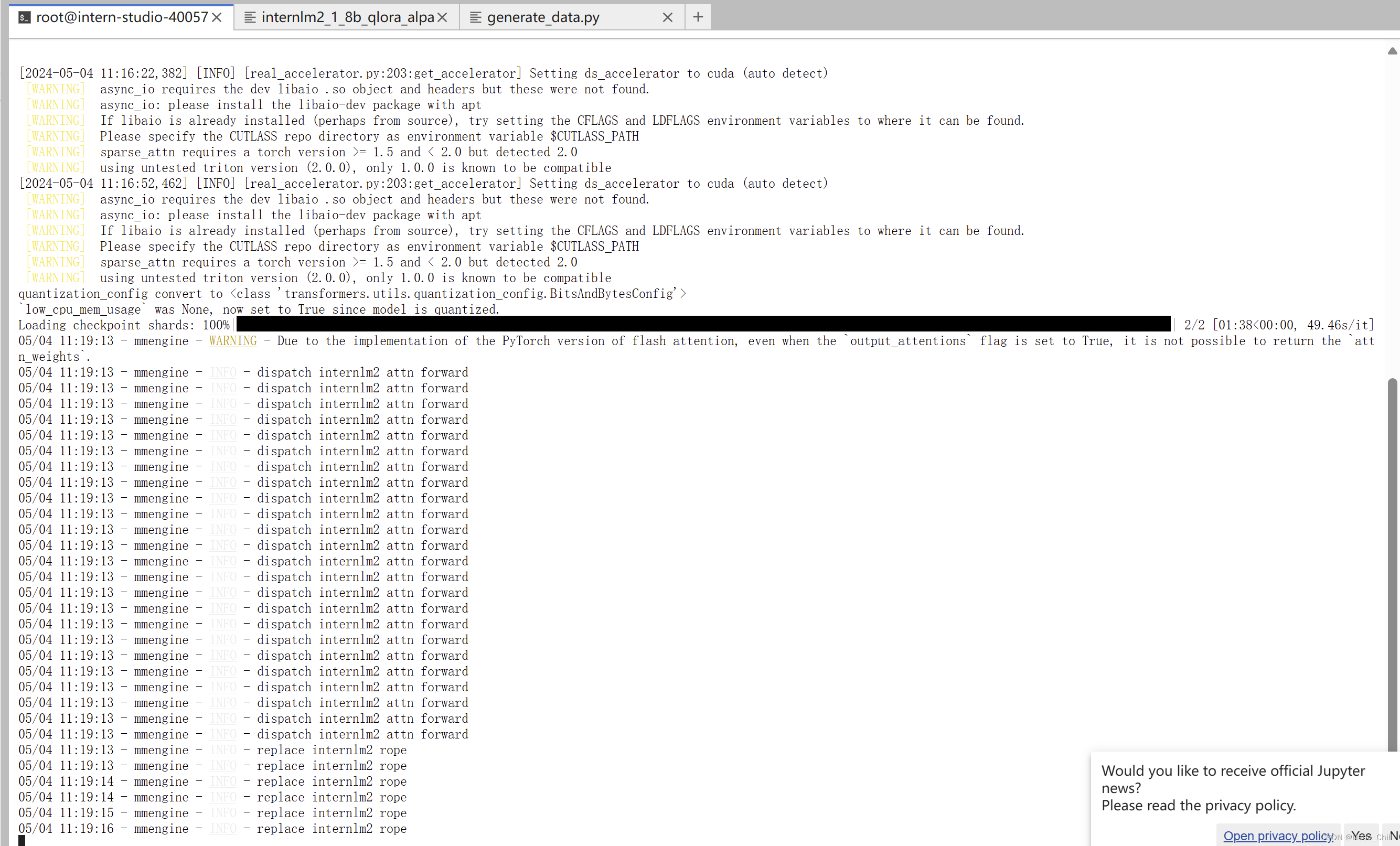Click the terminal cursor block at bottom

coord(22,840)
